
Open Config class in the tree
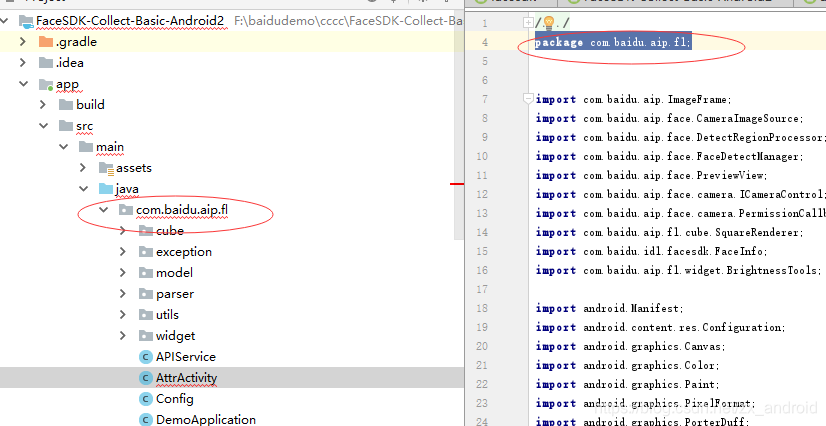tap(175, 399)
